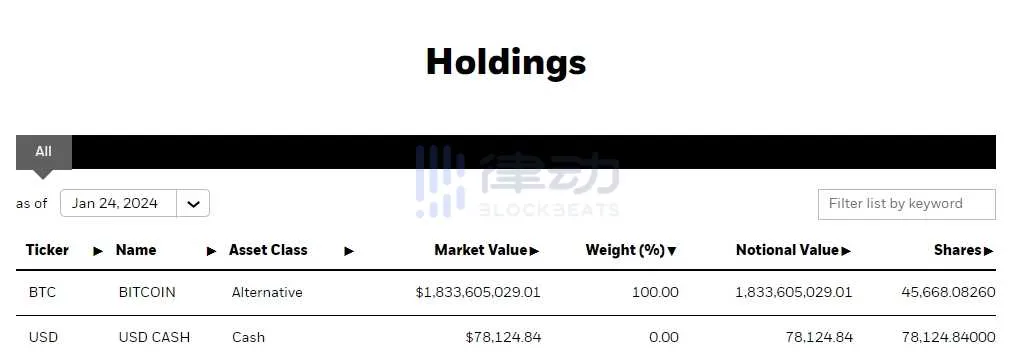Click the Market Value column header
The height and width of the screenshot is (364, 1035).
pyautogui.click(x=481, y=250)
